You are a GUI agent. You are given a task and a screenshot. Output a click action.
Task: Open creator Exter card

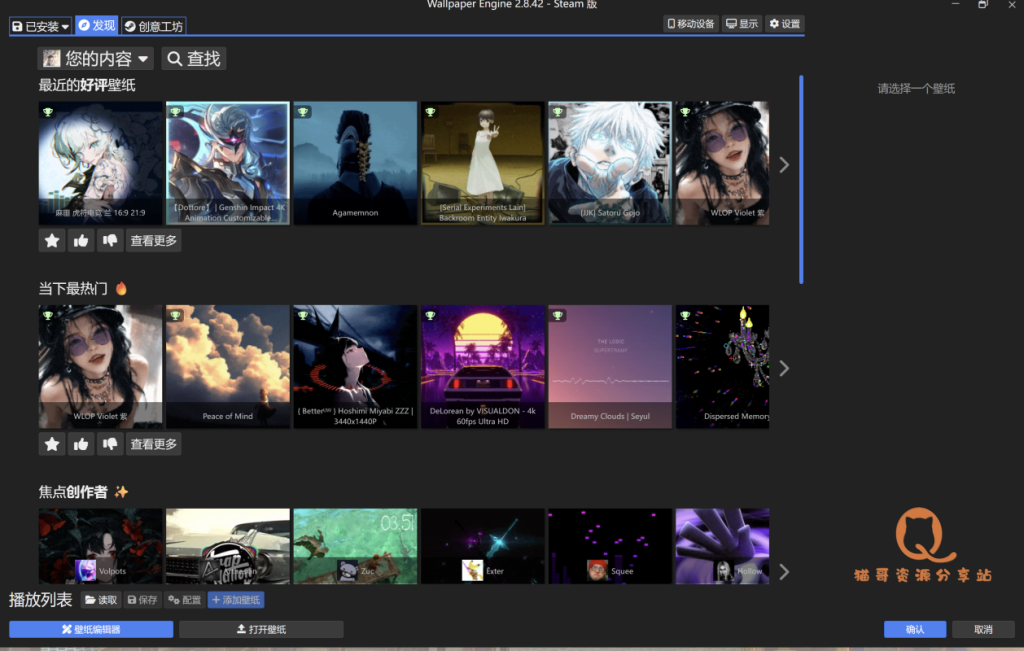tap(483, 547)
